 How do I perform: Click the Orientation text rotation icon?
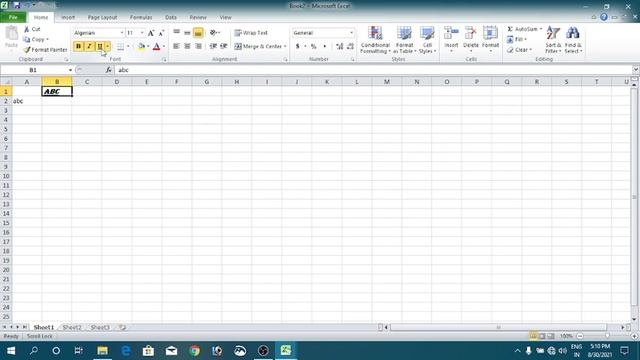click(213, 33)
